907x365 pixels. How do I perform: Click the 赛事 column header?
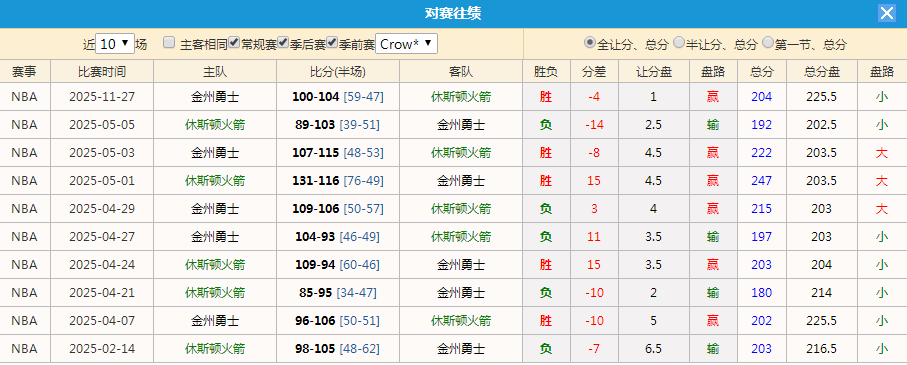(24, 71)
